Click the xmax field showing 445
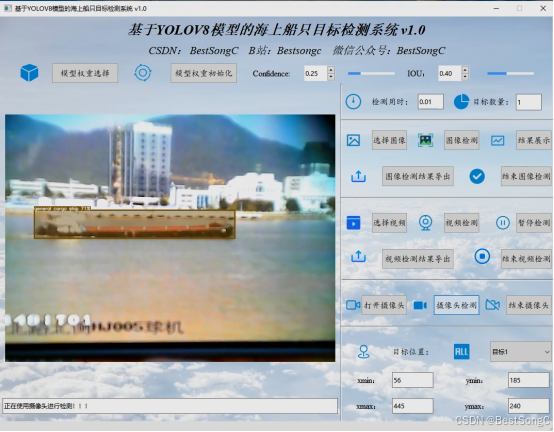This screenshot has width=554, height=432. pos(413,406)
